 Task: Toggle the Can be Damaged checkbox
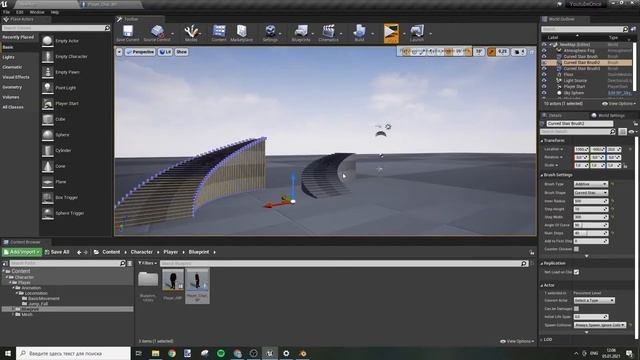(576, 309)
